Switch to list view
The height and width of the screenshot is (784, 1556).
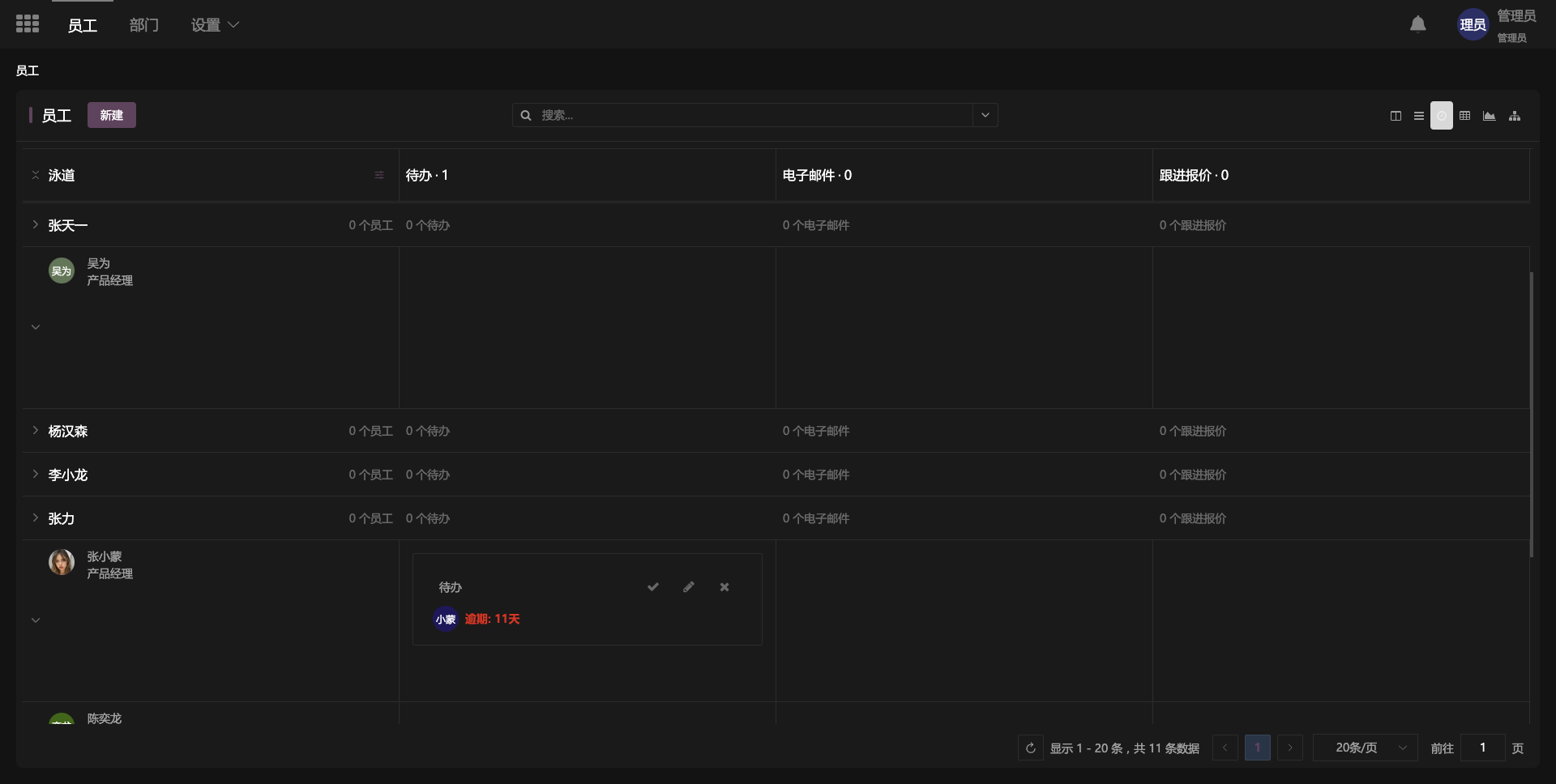pyautogui.click(x=1418, y=116)
